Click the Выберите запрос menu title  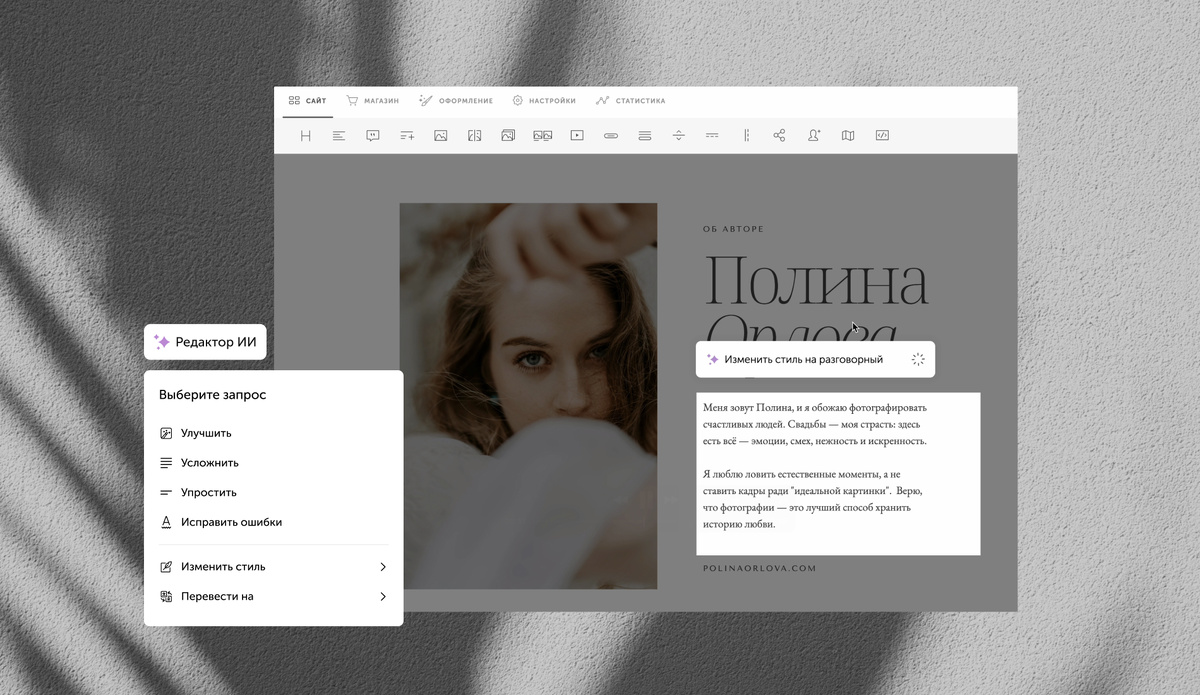coord(212,395)
